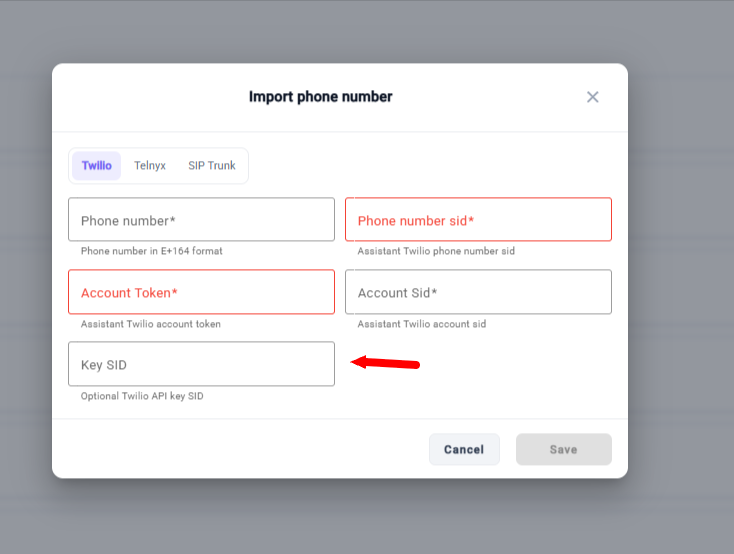734x554 pixels.
Task: Click the red arrow annotation
Action: (385, 363)
